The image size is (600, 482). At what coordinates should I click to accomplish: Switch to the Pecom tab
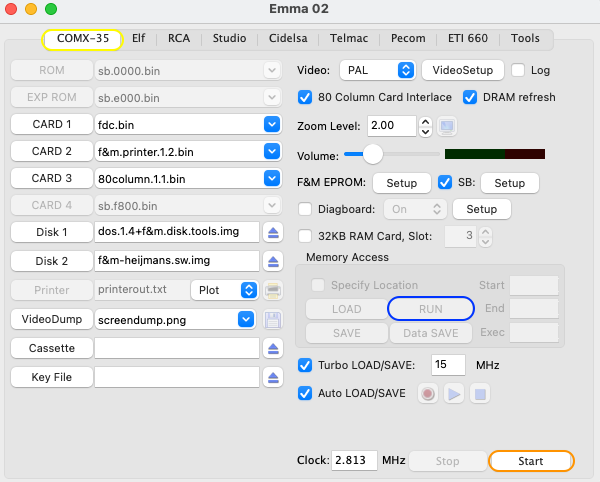pos(408,38)
